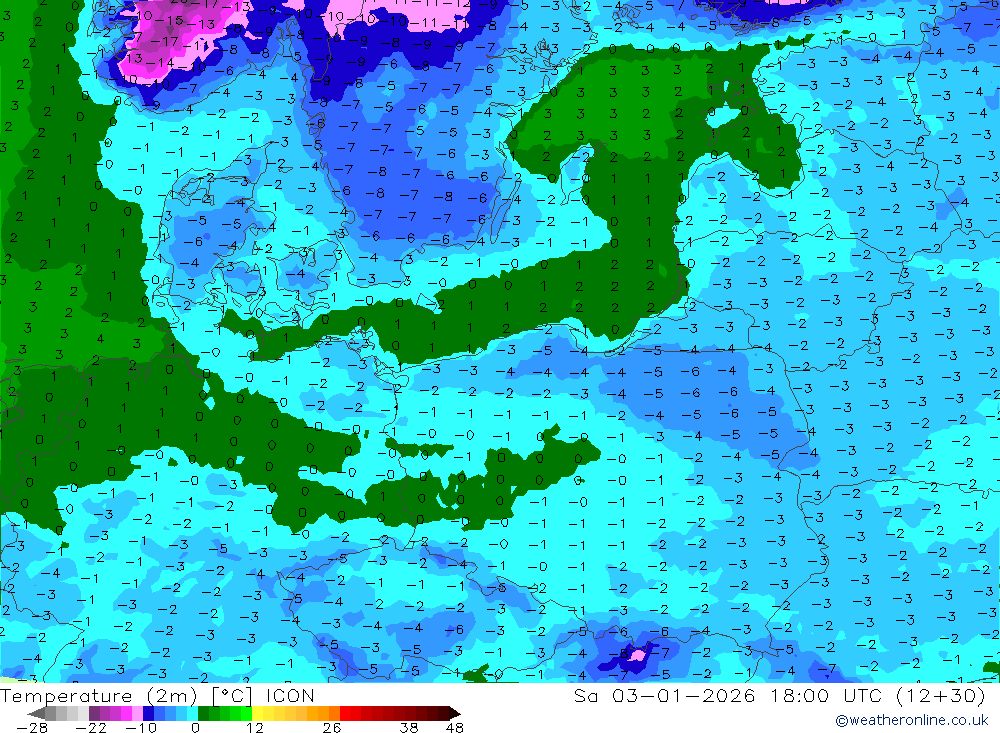1000x733 pixels.
Task: Pick the dark blue swatch above -10
Action: [149, 713]
